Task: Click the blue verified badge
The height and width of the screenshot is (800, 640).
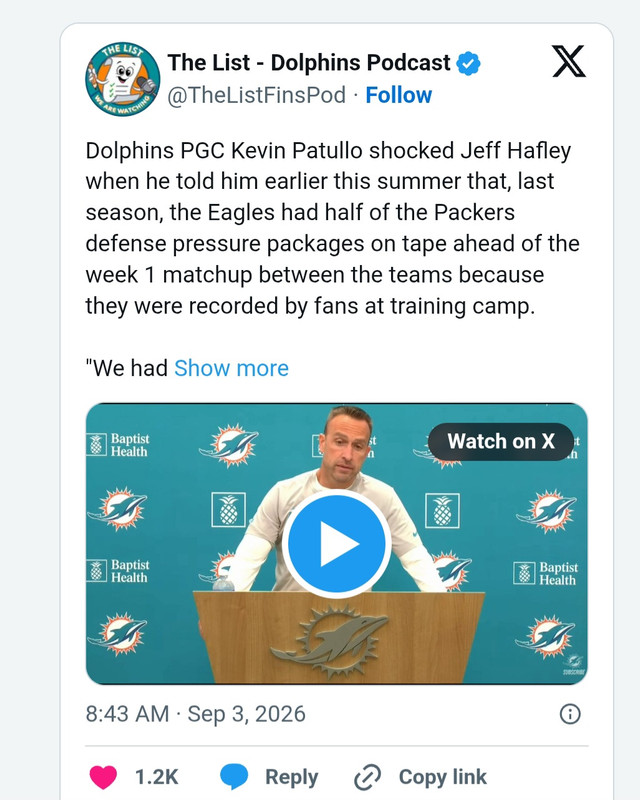Action: point(468,63)
